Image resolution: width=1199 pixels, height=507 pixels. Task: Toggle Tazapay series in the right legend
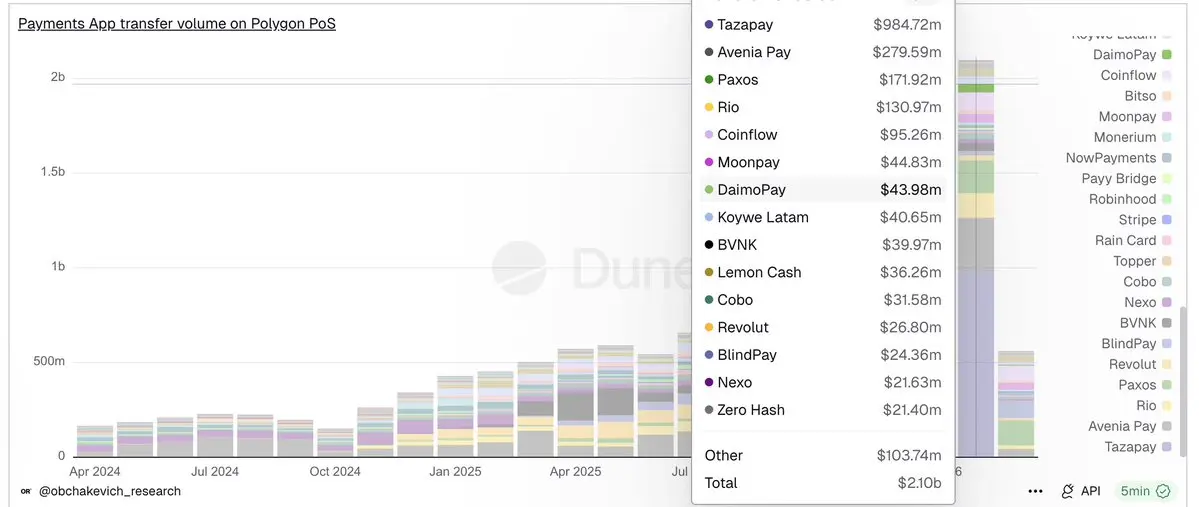click(1138, 447)
